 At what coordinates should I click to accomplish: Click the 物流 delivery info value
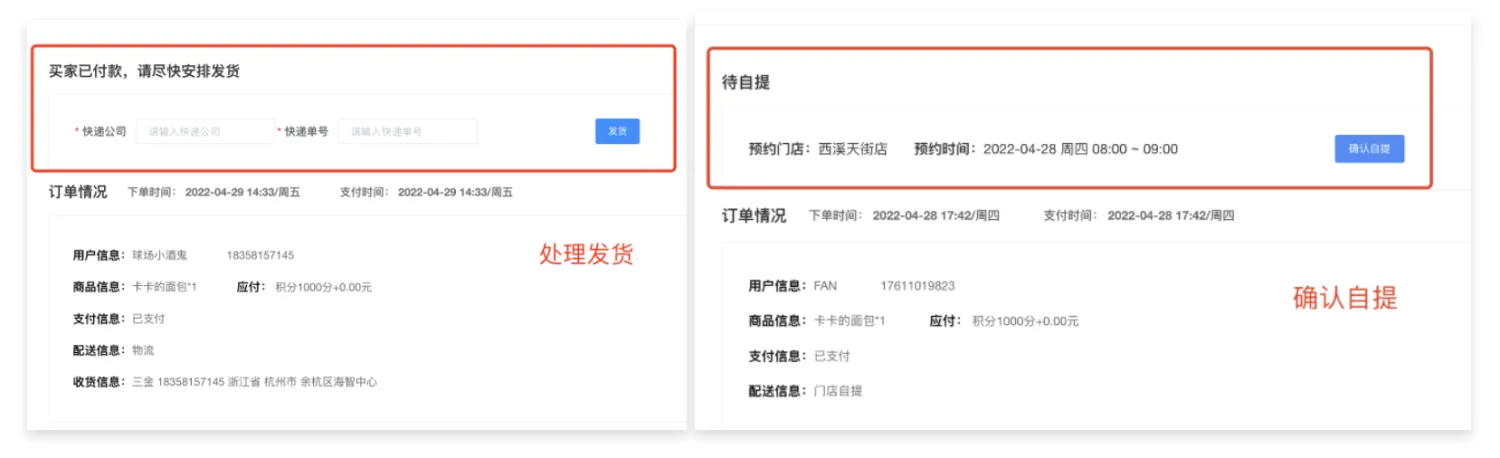click(143, 350)
